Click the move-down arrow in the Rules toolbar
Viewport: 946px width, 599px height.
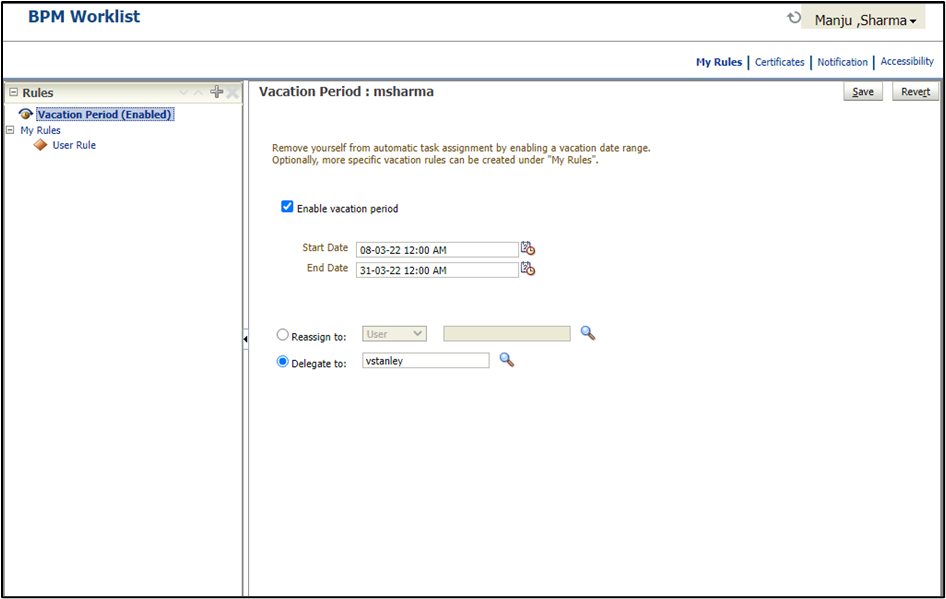point(183,92)
